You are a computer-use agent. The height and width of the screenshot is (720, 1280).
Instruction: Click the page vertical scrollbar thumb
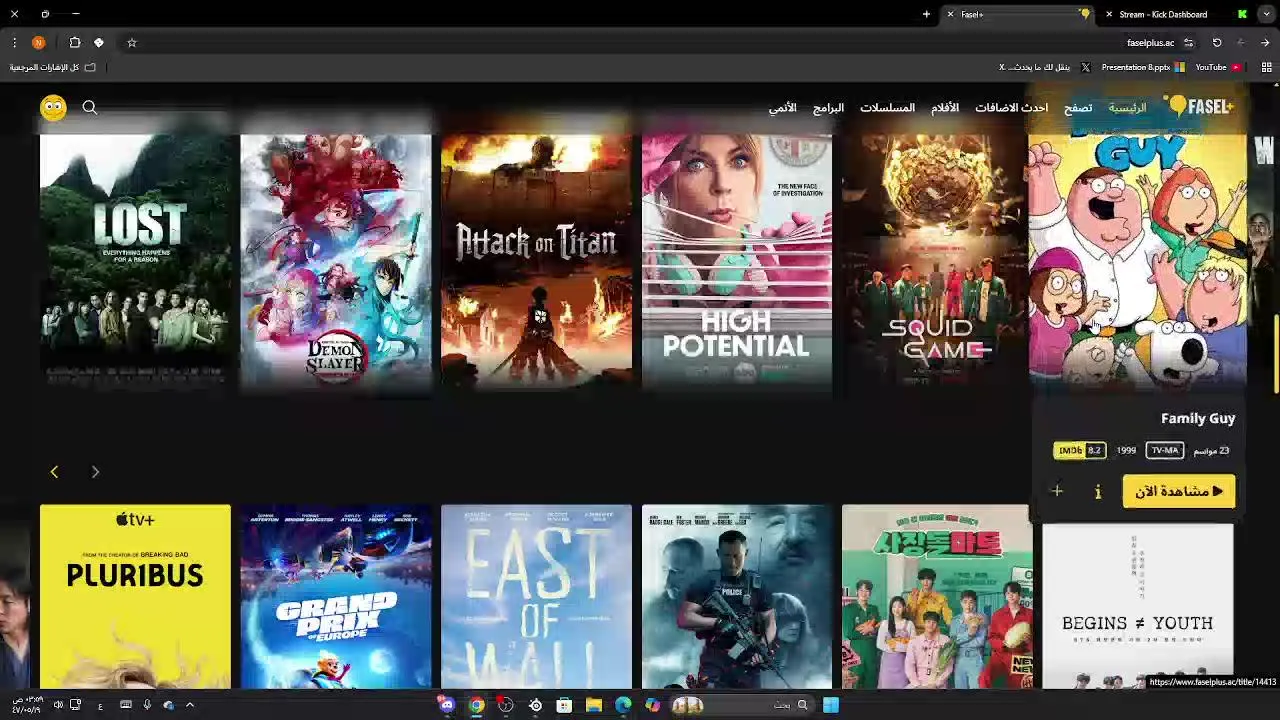pyautogui.click(x=1275, y=356)
